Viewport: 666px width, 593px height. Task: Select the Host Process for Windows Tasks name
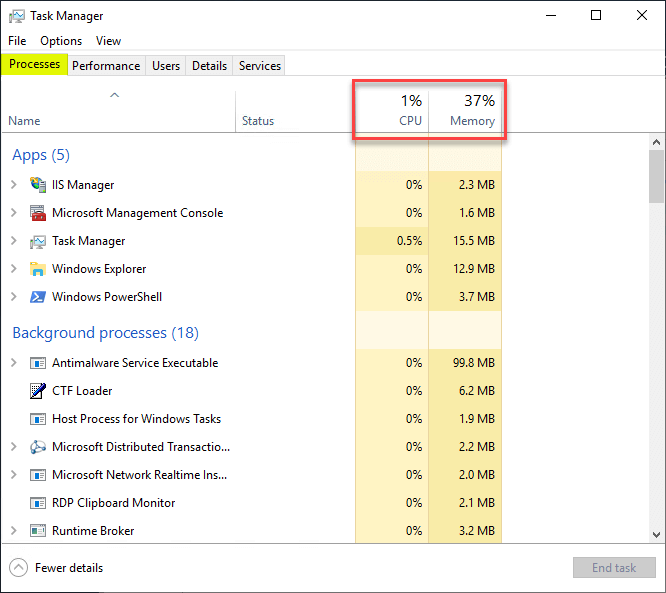(136, 419)
